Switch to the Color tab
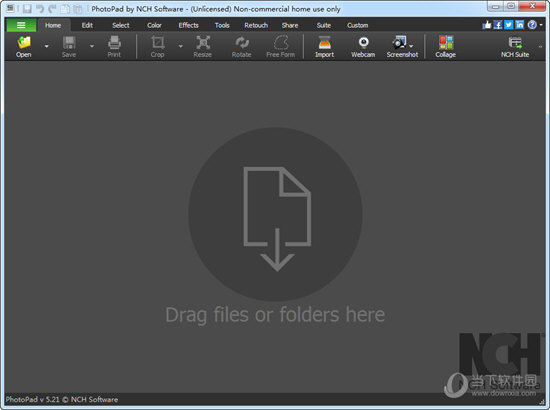The width and height of the screenshot is (550, 410). point(154,25)
